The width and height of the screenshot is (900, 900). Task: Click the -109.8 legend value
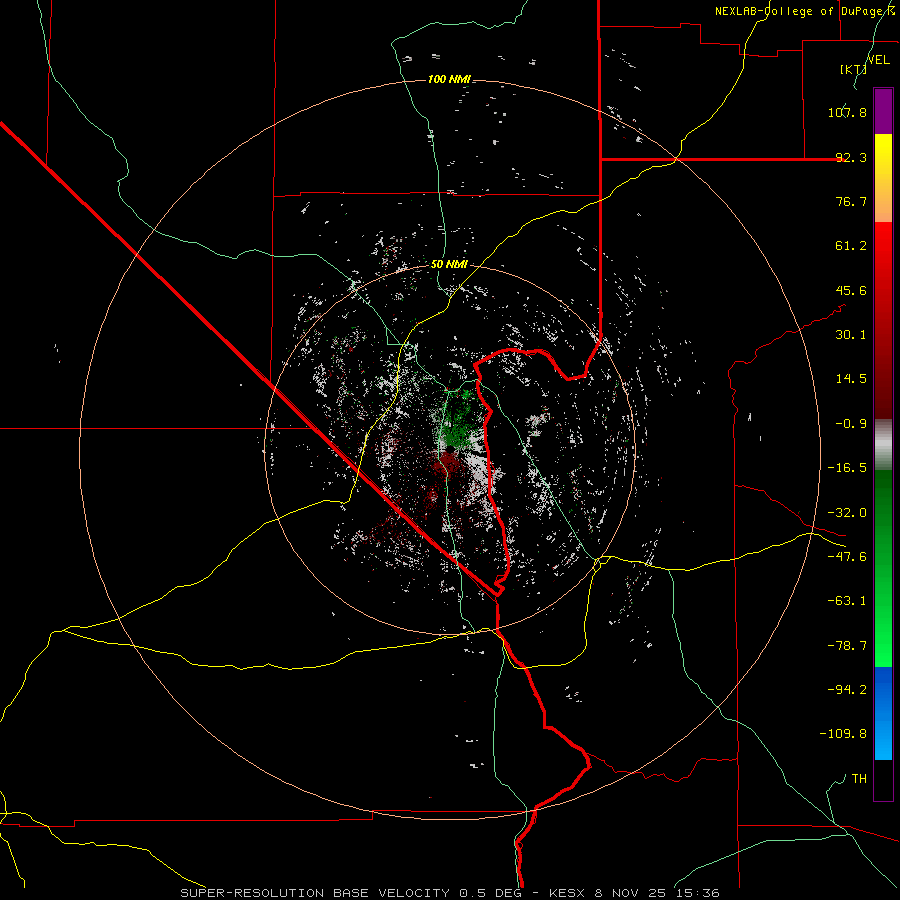click(843, 734)
